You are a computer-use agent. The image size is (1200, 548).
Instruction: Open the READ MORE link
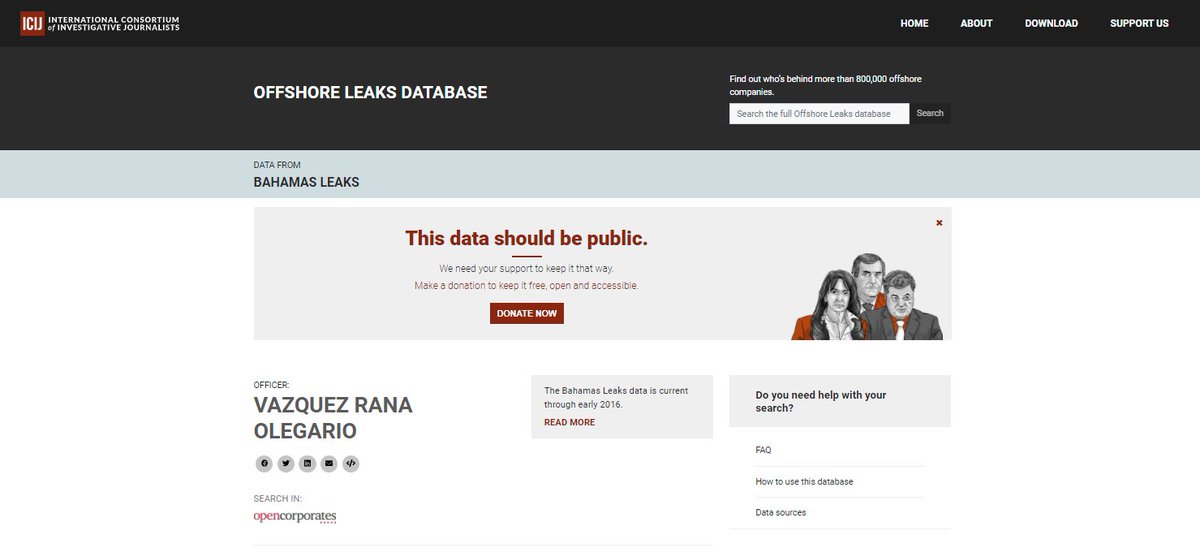569,422
